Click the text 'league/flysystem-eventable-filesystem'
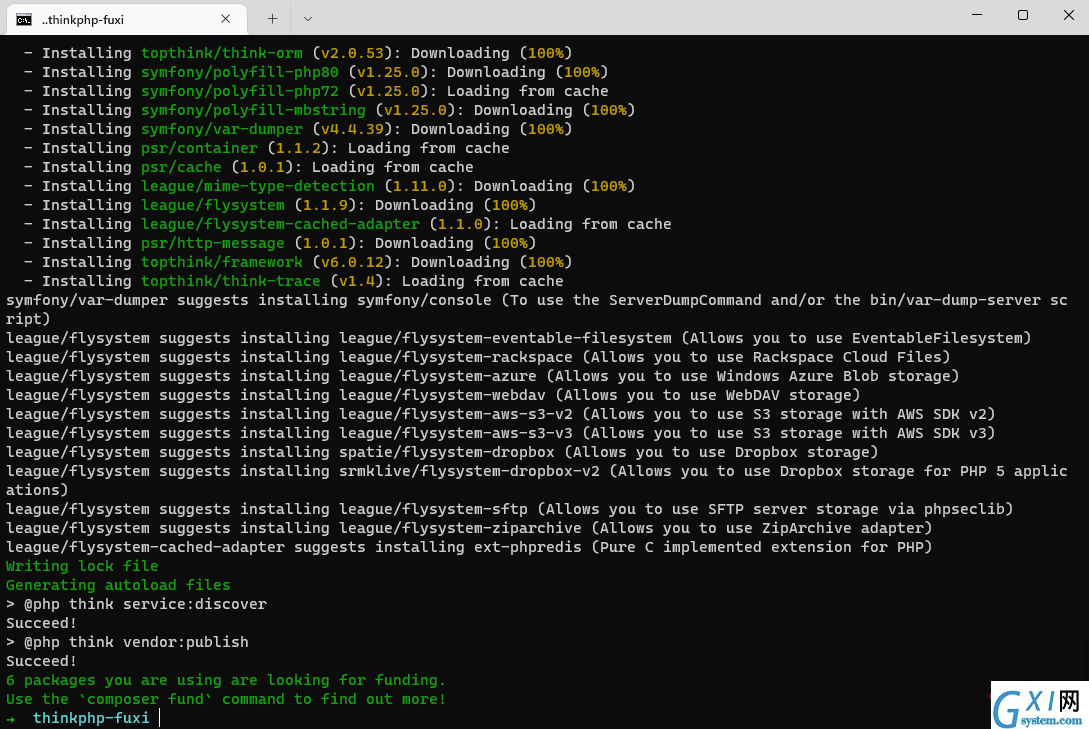Image resolution: width=1089 pixels, height=729 pixels. point(505,337)
